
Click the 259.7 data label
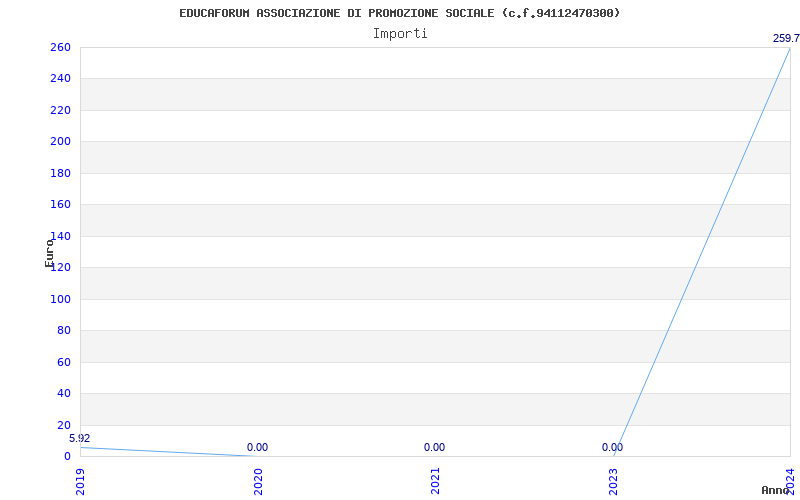[x=786, y=38]
